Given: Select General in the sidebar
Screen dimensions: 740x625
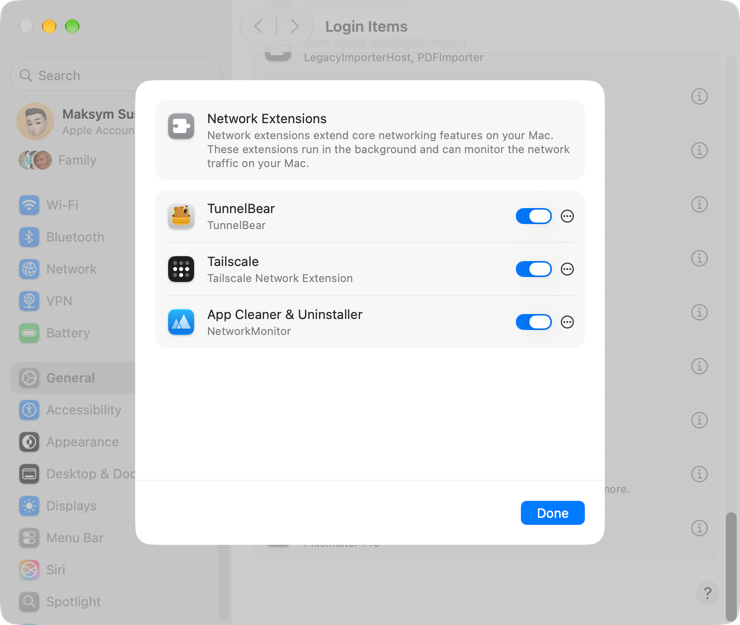Looking at the screenshot, I should coord(73,378).
